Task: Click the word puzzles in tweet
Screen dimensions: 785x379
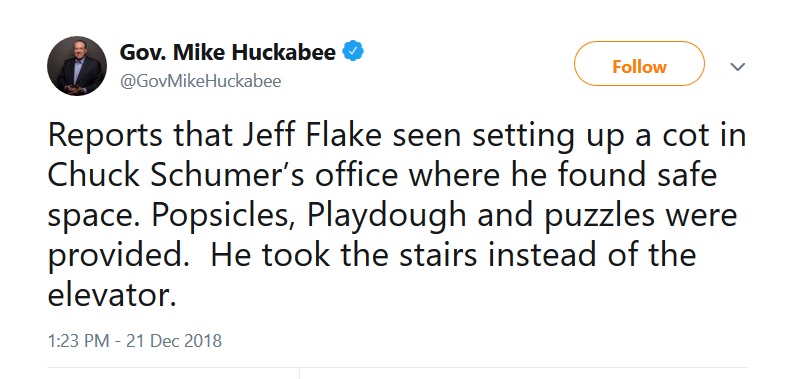Action: [x=600, y=217]
